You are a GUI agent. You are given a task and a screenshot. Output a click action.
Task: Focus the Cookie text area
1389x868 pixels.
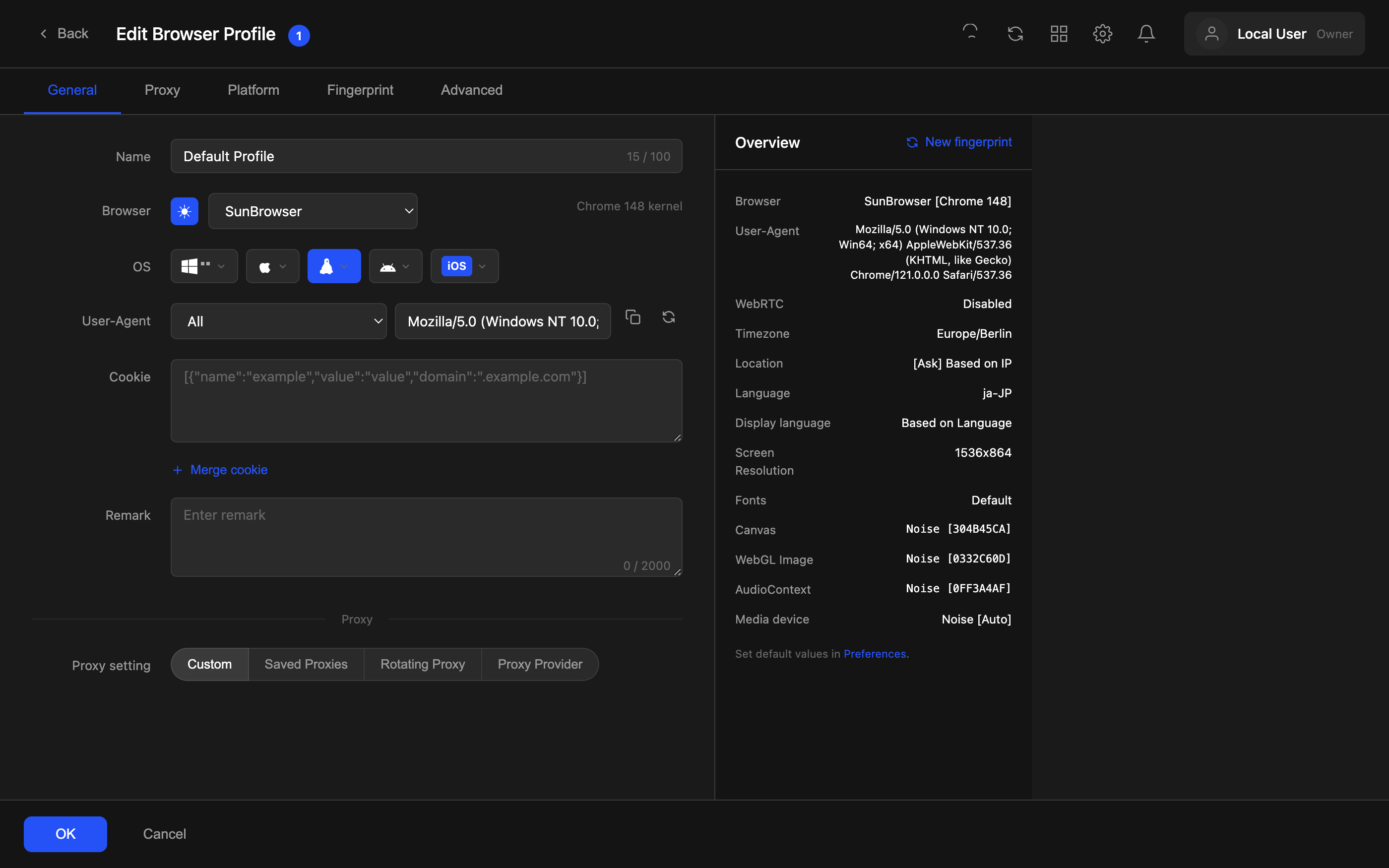pyautogui.click(x=427, y=401)
